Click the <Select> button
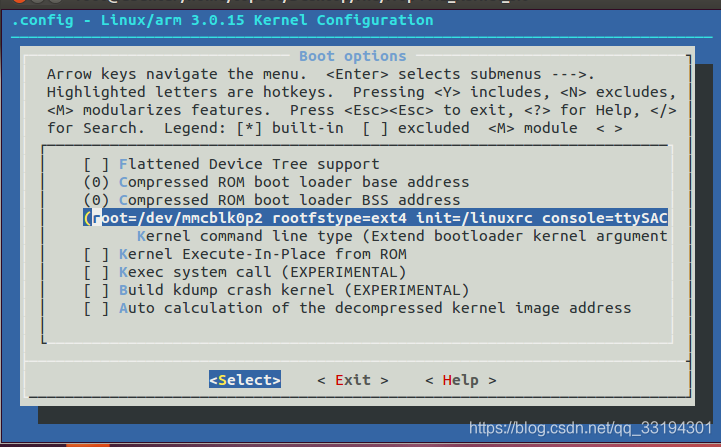 pyautogui.click(x=245, y=380)
